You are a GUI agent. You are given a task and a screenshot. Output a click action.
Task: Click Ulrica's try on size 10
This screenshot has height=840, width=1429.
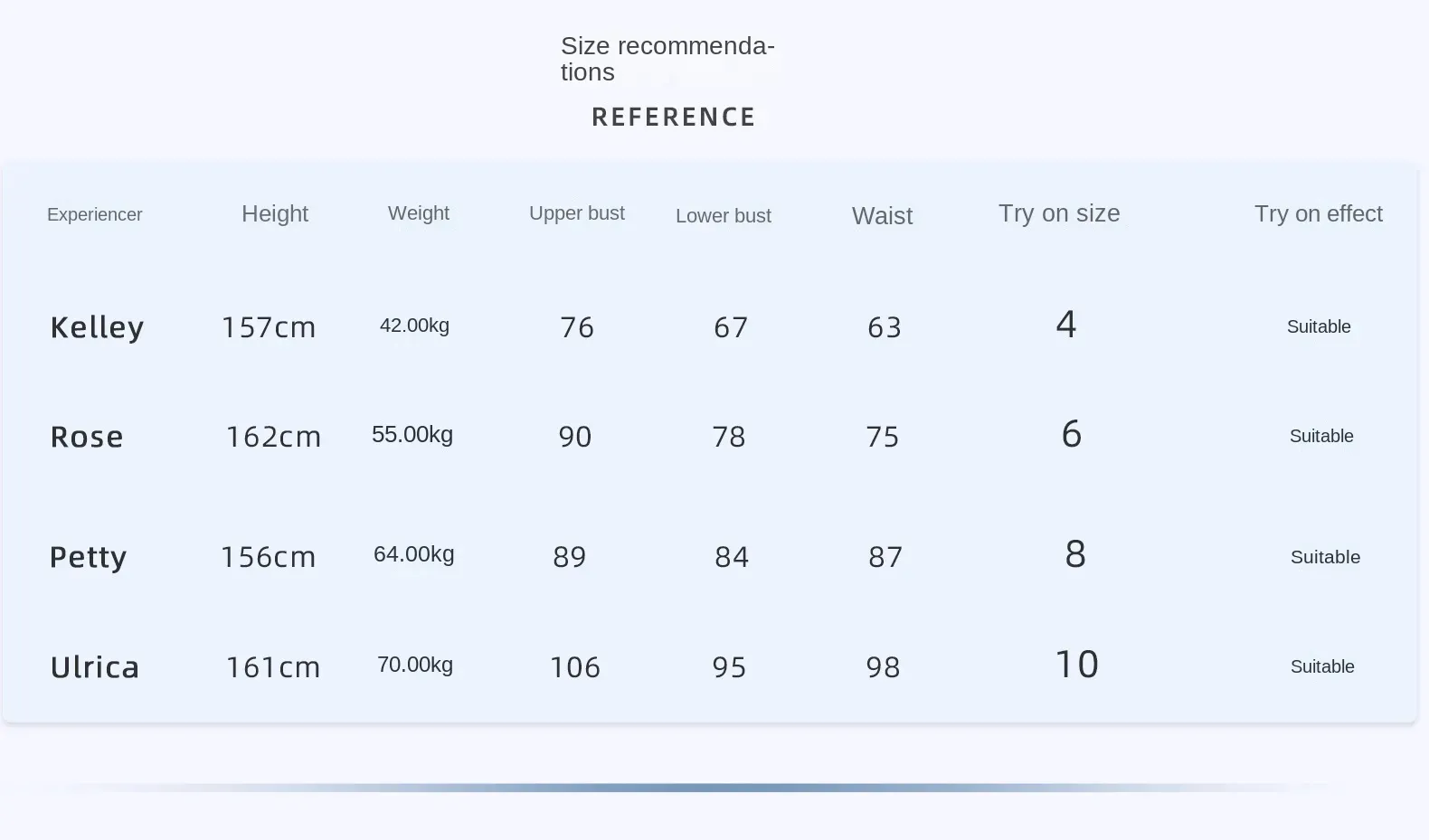1077,665
